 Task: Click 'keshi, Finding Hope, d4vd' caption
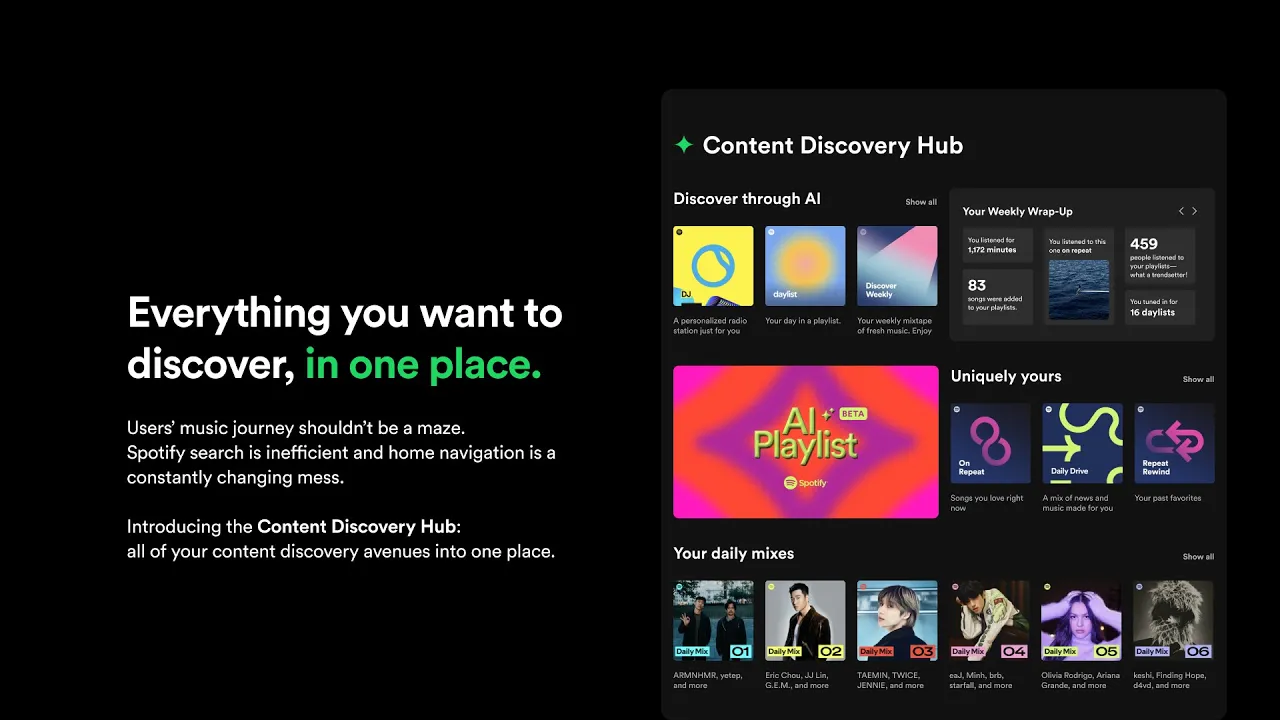(1170, 680)
